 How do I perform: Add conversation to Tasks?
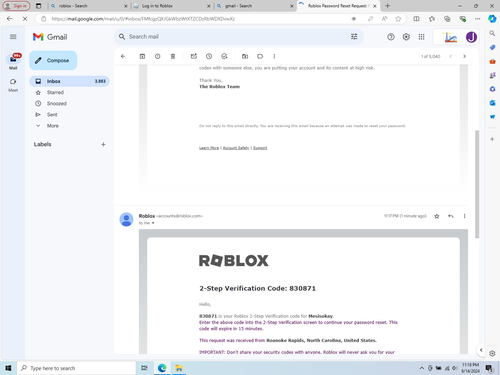coord(224,56)
